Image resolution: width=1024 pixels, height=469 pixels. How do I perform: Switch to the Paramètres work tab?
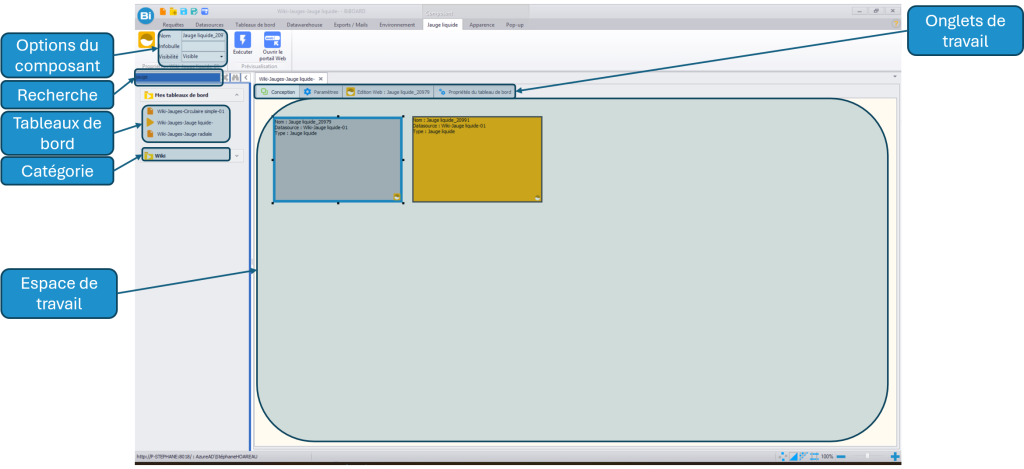(x=321, y=92)
